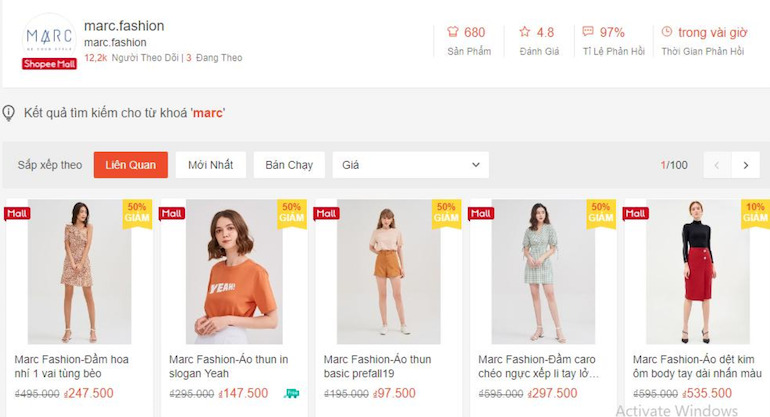
Task: Open the marc.fashion shop name heading
Action: tap(124, 26)
